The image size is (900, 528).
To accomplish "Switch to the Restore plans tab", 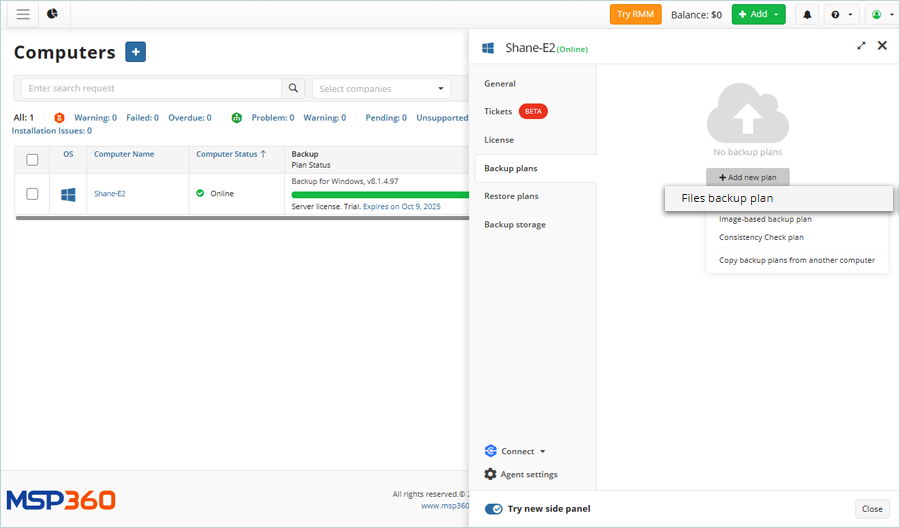I will 511,196.
